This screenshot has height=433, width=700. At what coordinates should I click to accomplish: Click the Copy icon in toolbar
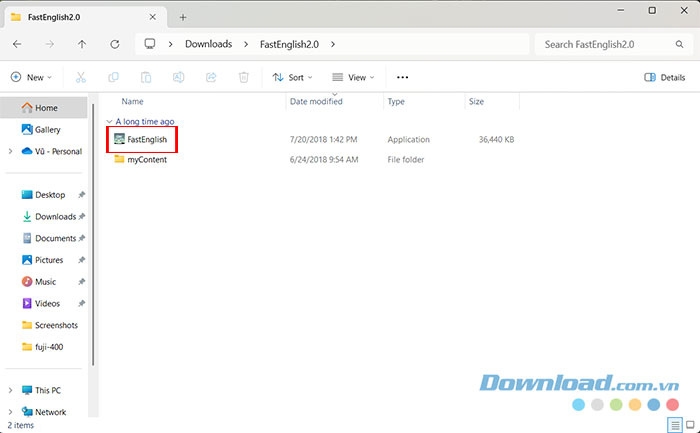(x=114, y=77)
